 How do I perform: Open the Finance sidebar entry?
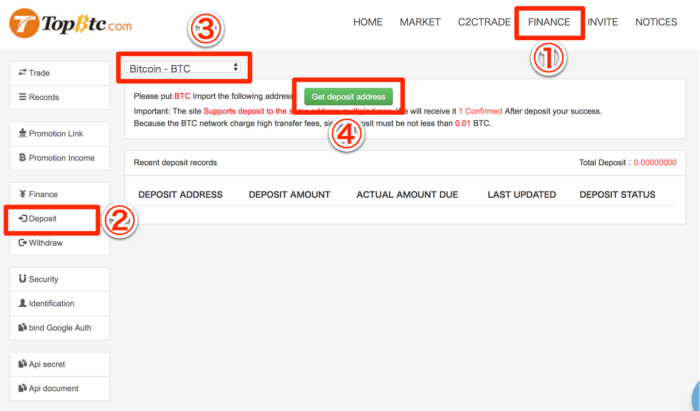click(x=59, y=194)
